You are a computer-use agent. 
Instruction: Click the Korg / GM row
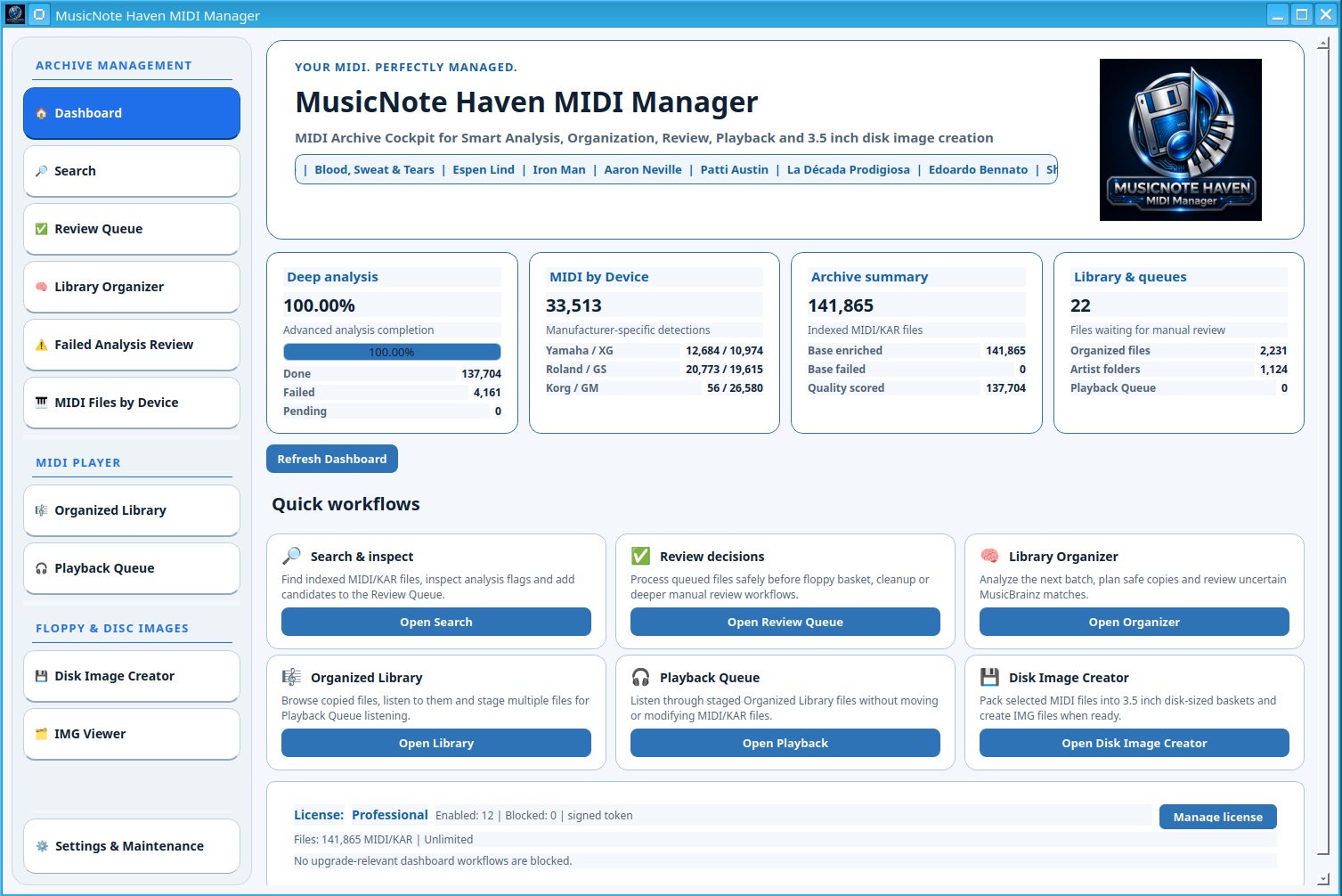[655, 388]
